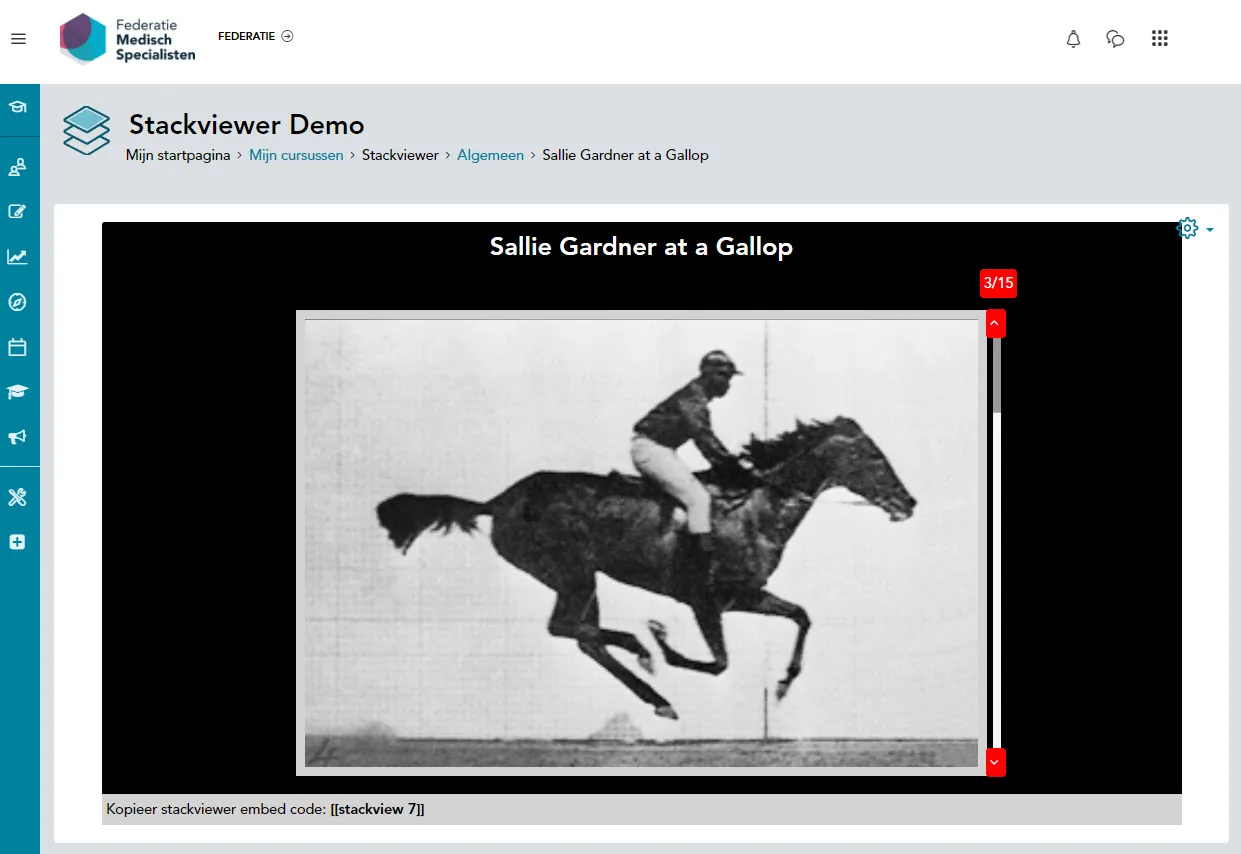
Task: Click the Stackviewer stacked layers icon
Action: pyautogui.click(x=87, y=131)
